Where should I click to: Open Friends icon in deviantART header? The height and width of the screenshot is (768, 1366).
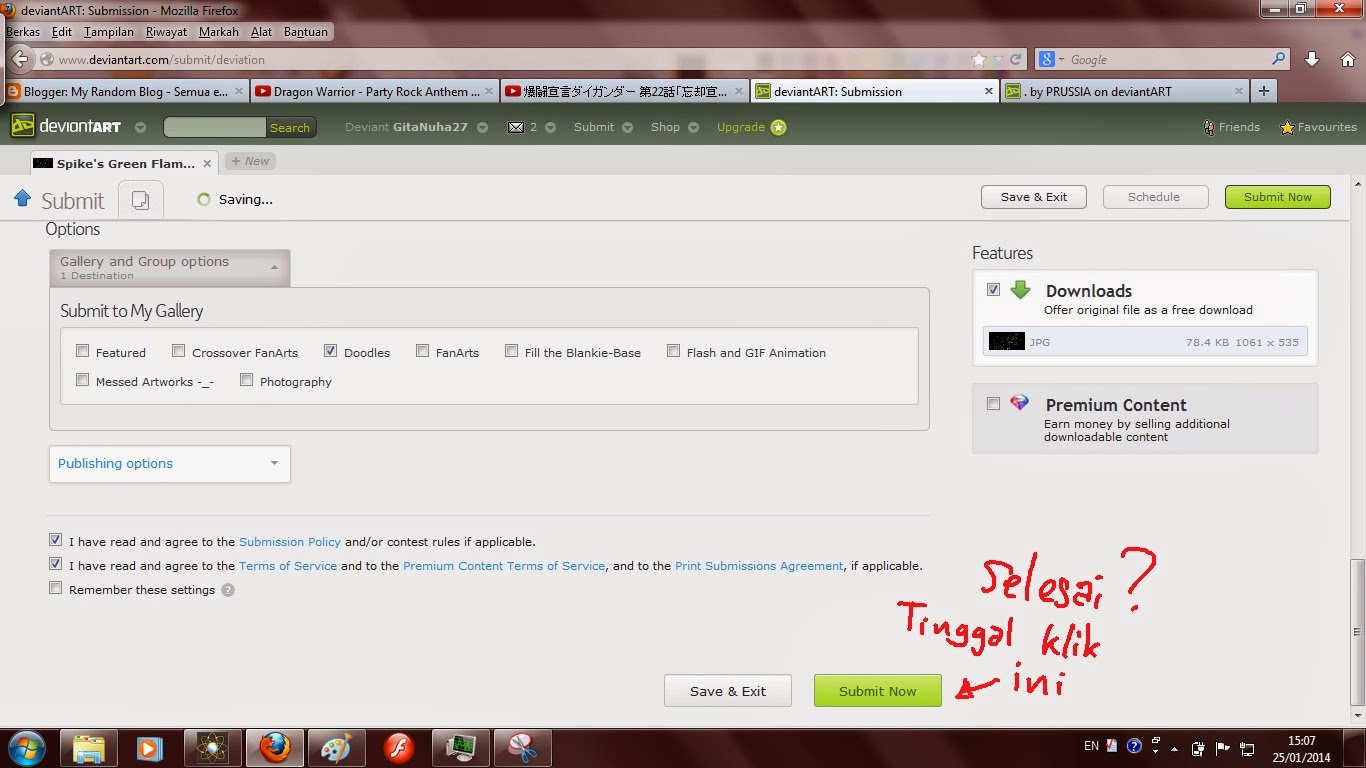pos(1208,127)
